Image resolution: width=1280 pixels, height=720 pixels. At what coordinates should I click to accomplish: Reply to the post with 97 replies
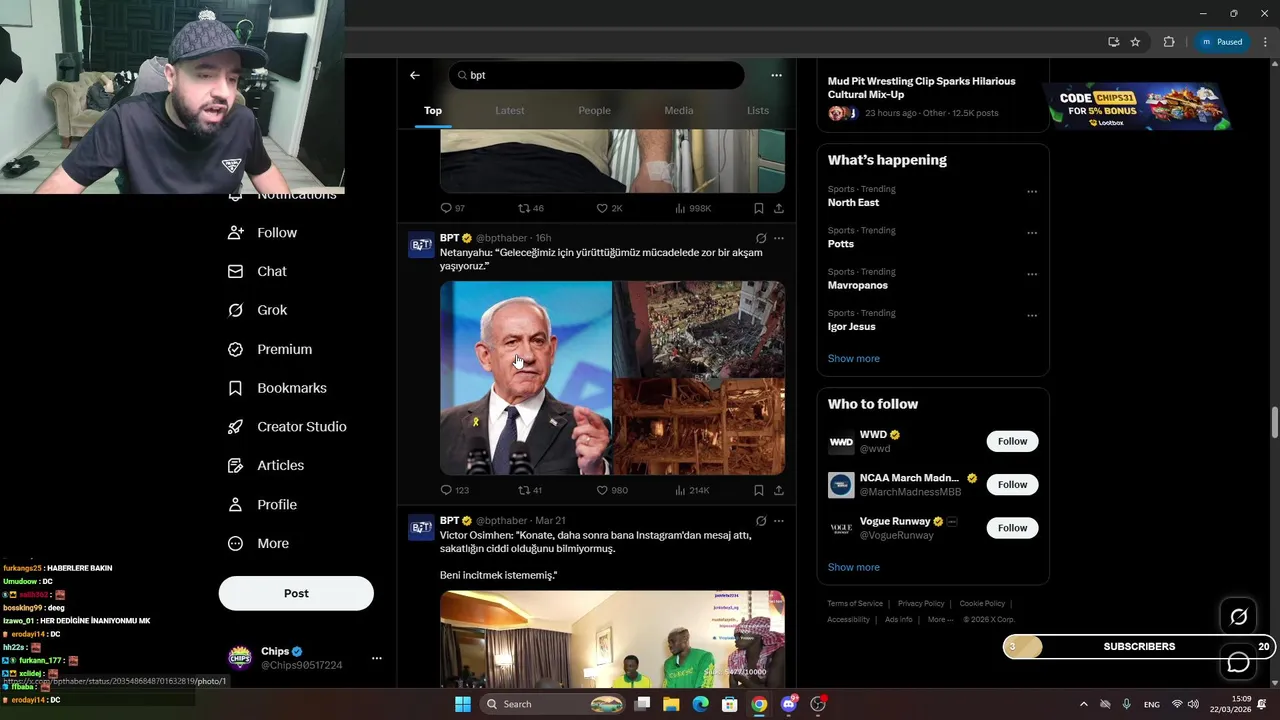pos(453,208)
